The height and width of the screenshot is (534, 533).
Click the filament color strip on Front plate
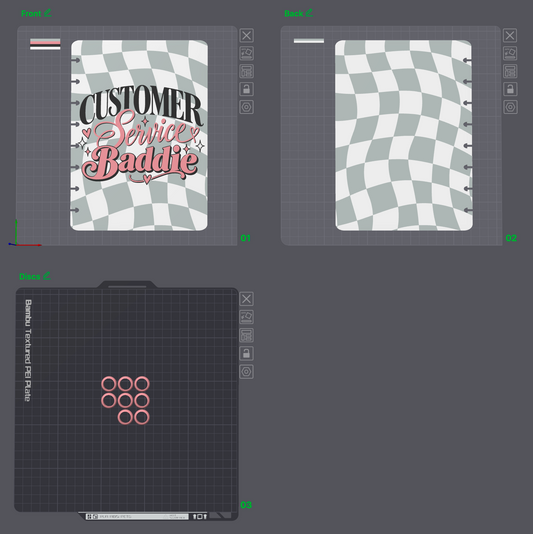tap(45, 44)
